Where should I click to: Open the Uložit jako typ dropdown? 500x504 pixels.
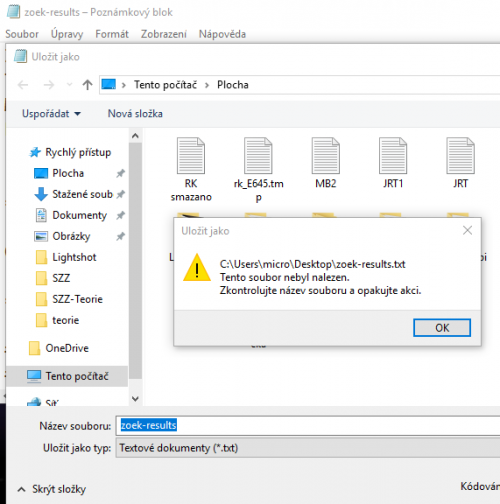tap(308, 448)
